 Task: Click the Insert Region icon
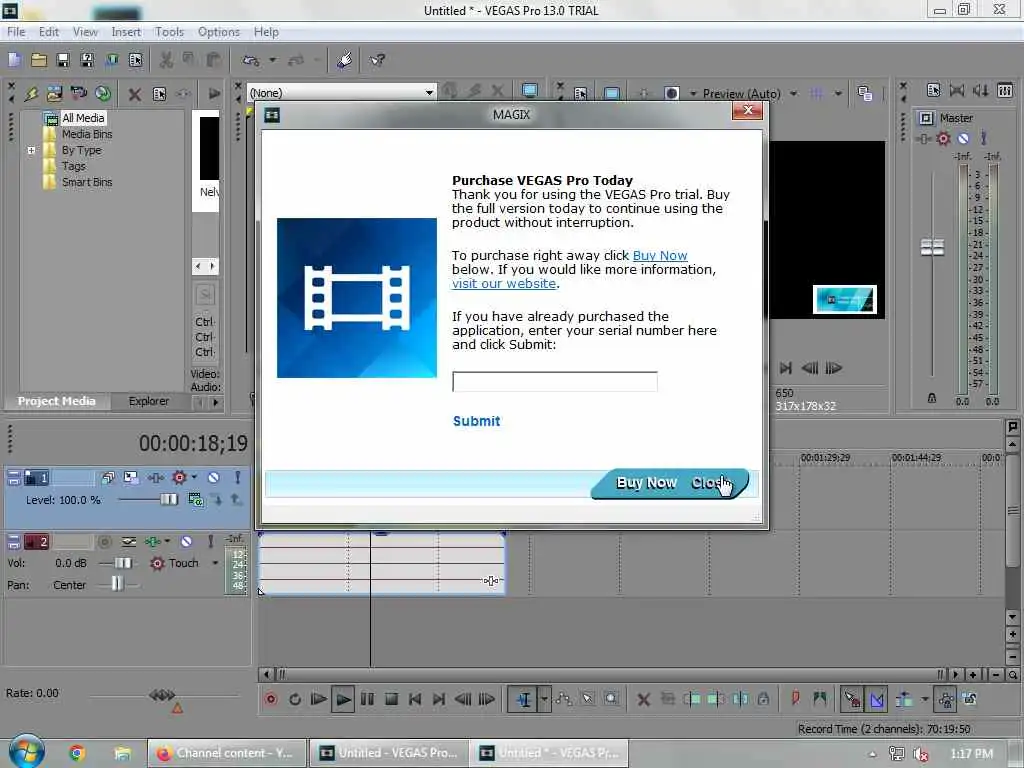point(820,699)
